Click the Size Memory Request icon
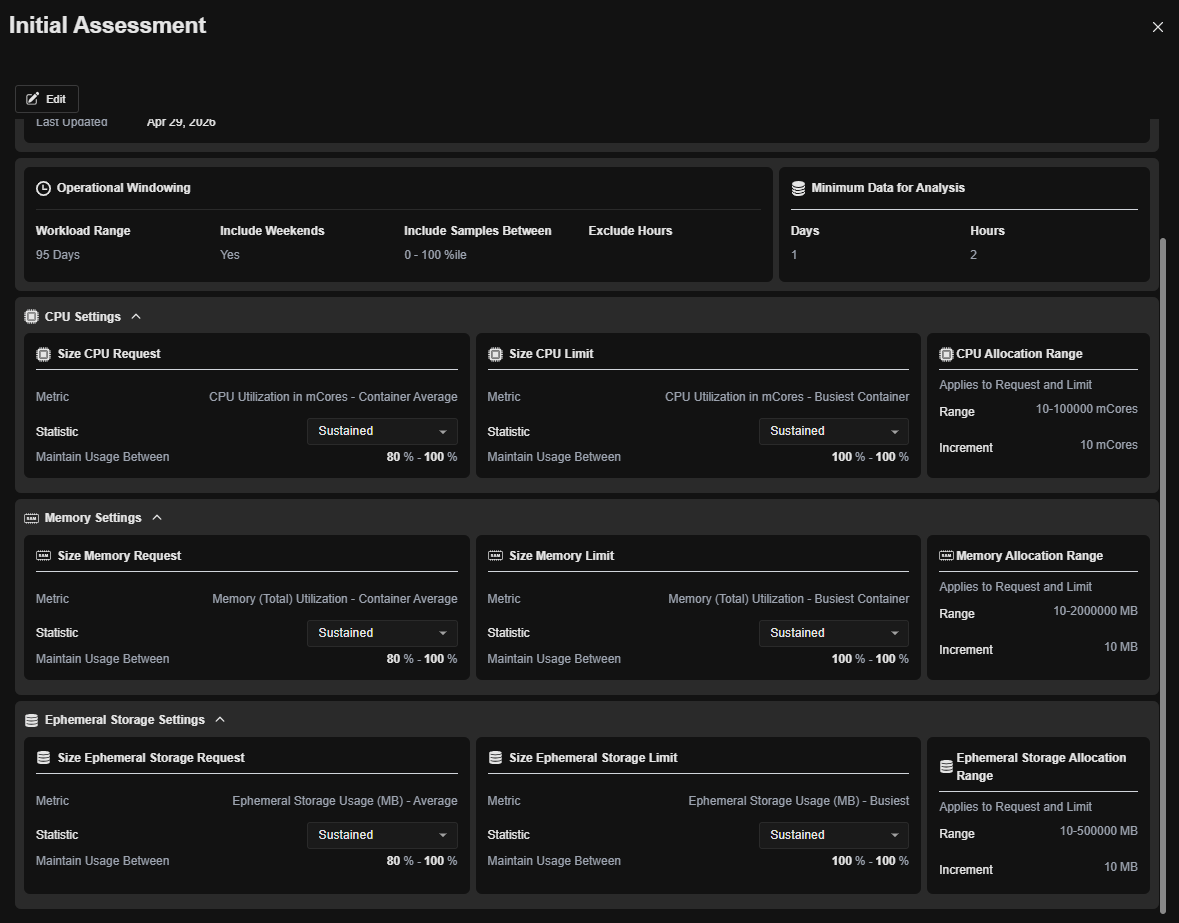Screen dimensions: 1179x923 tap(43, 555)
